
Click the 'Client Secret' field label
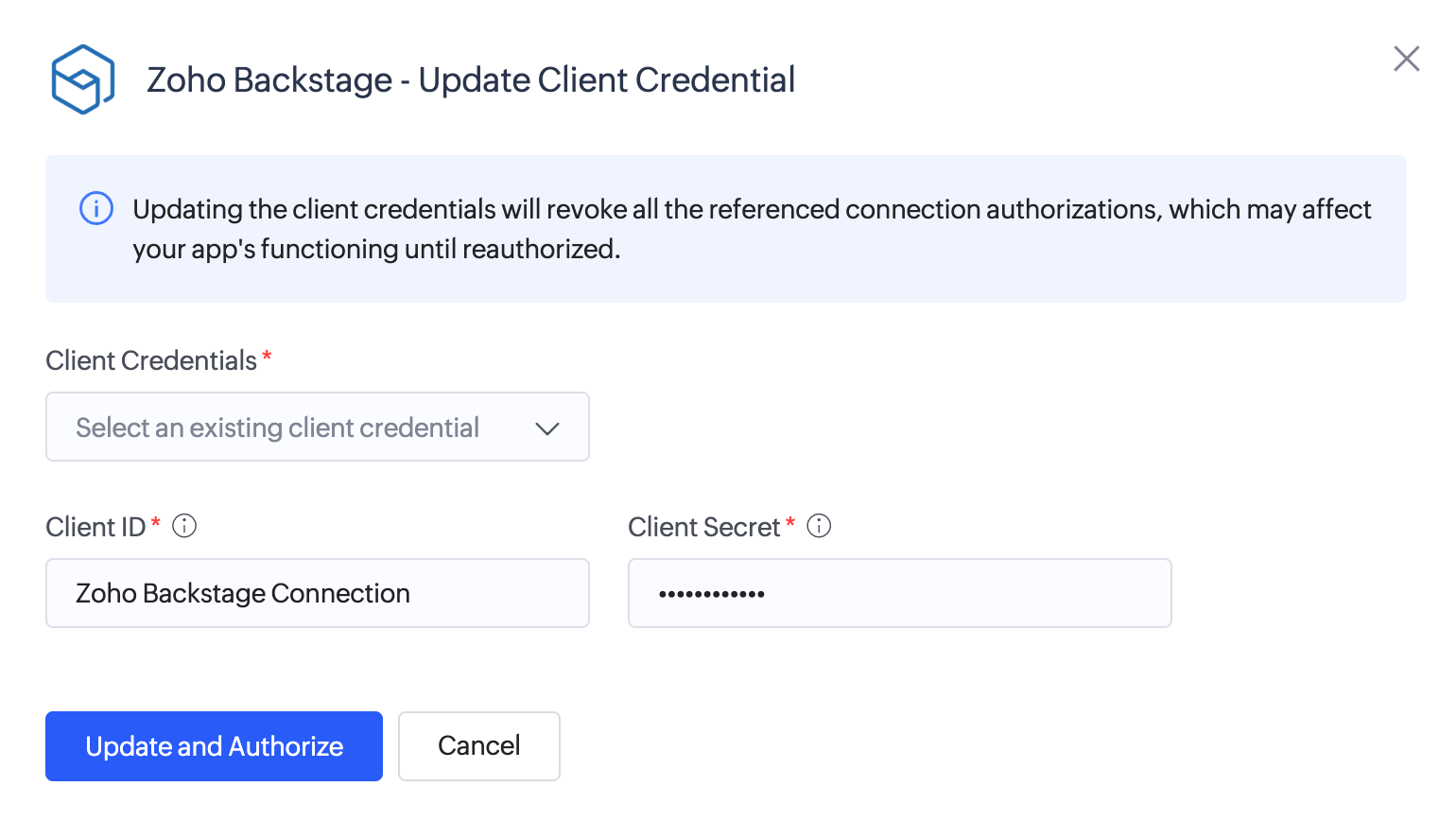pos(703,527)
